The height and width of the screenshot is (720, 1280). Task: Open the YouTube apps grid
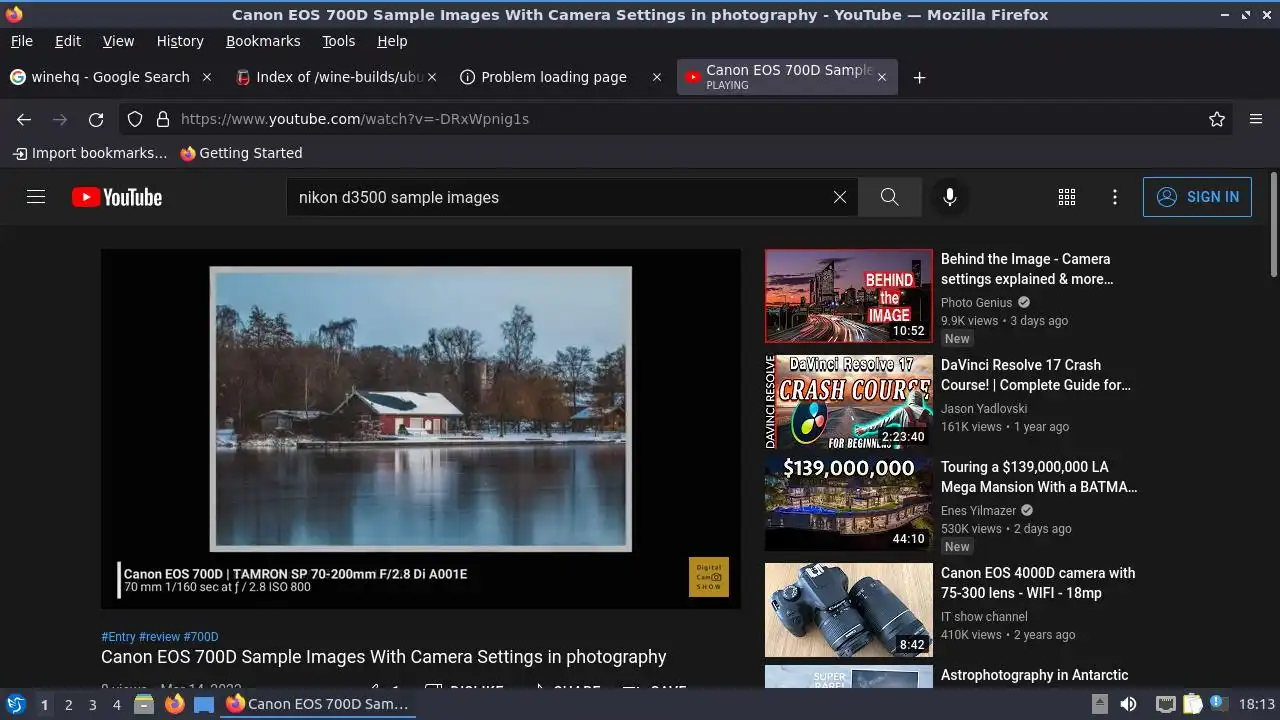tap(1067, 197)
